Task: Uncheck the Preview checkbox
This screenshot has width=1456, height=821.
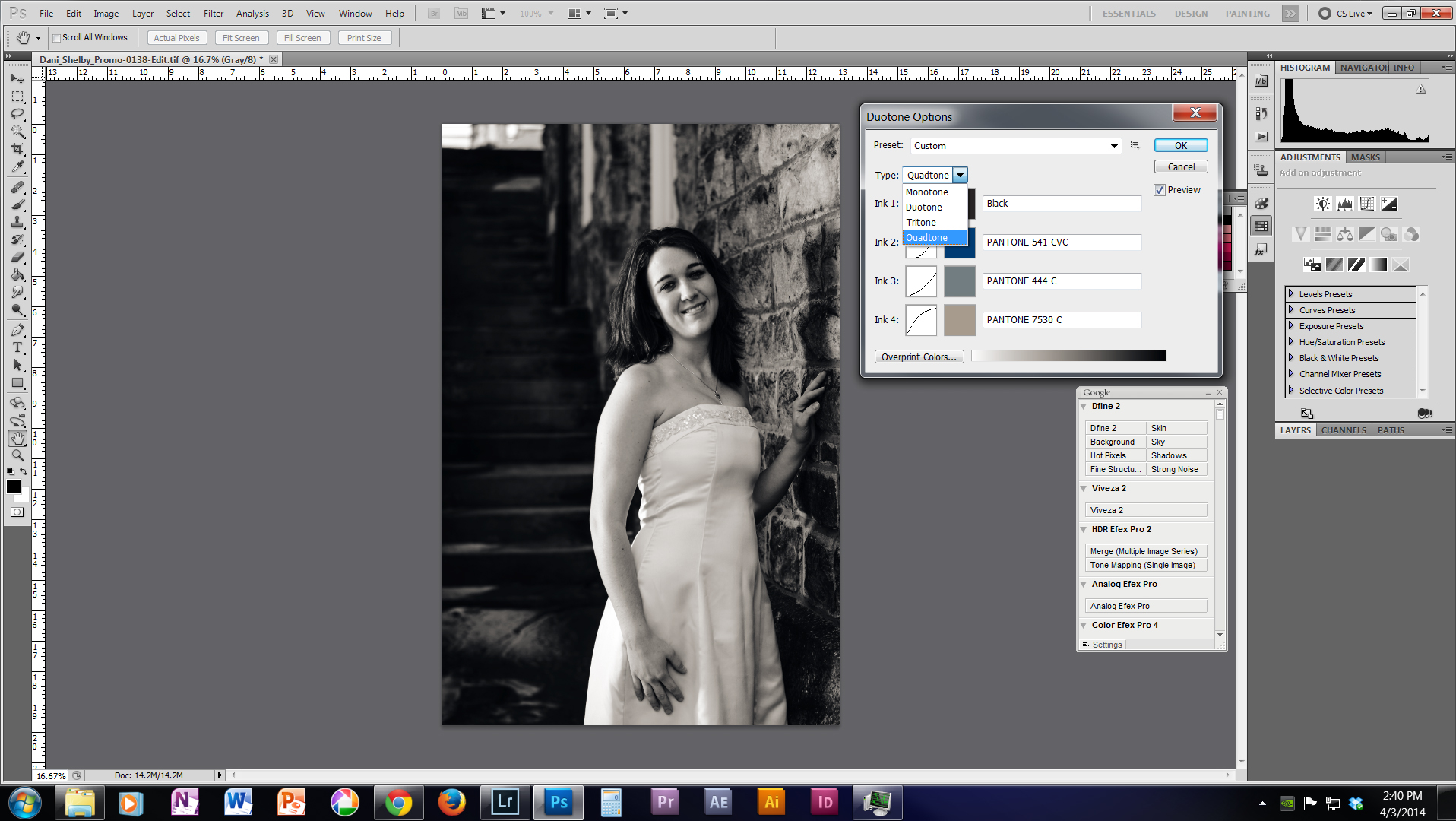Action: (x=1160, y=190)
